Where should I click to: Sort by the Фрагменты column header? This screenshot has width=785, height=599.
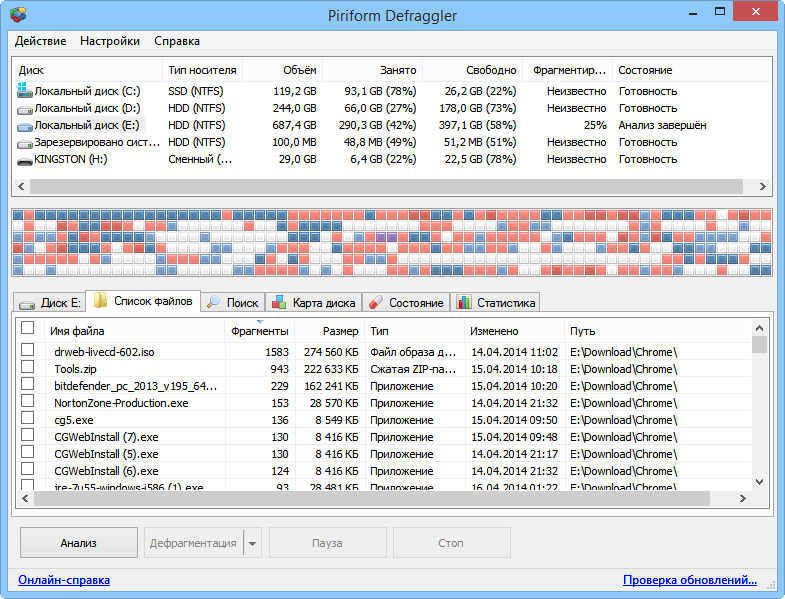[259, 331]
